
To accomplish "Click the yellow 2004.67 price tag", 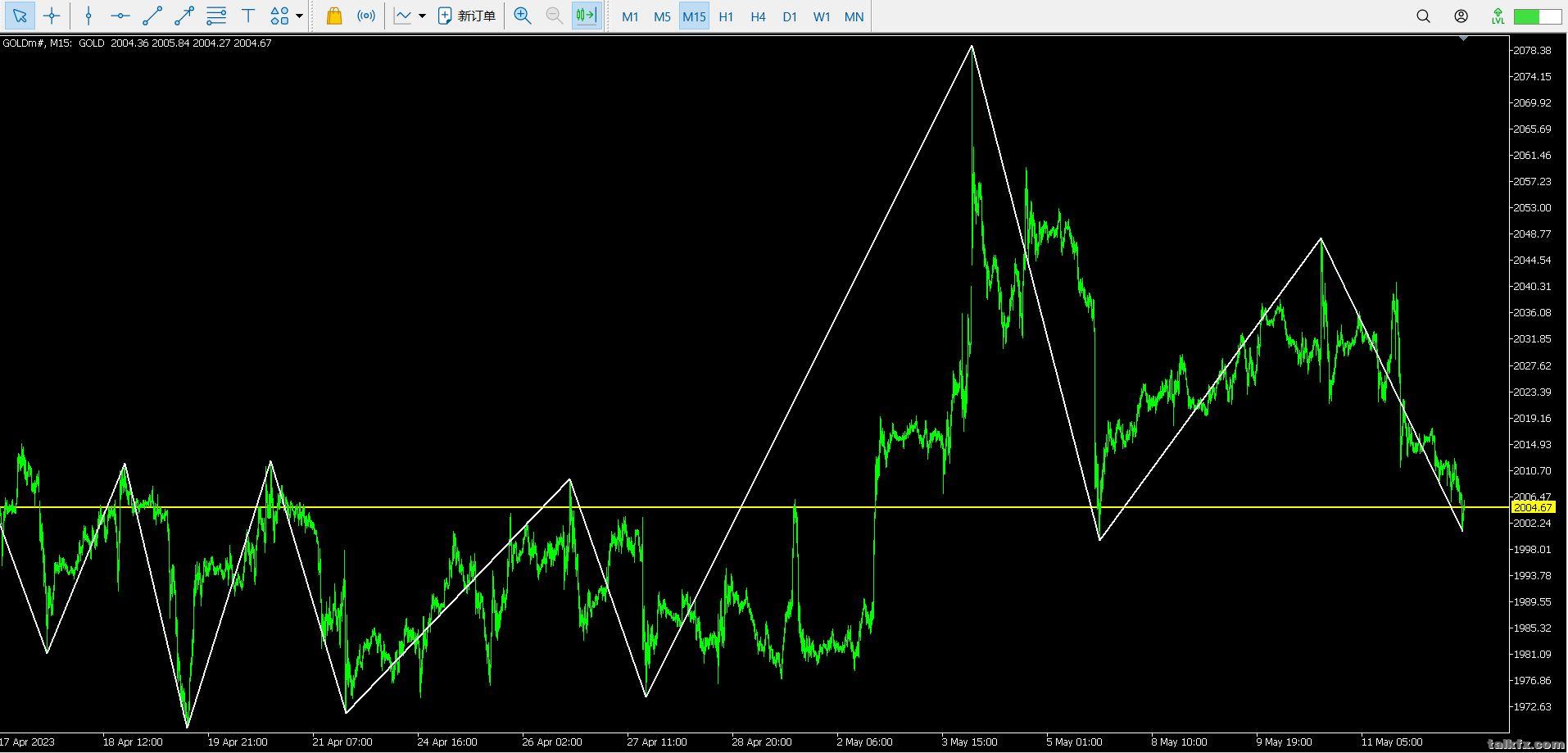I will pyautogui.click(x=1533, y=507).
